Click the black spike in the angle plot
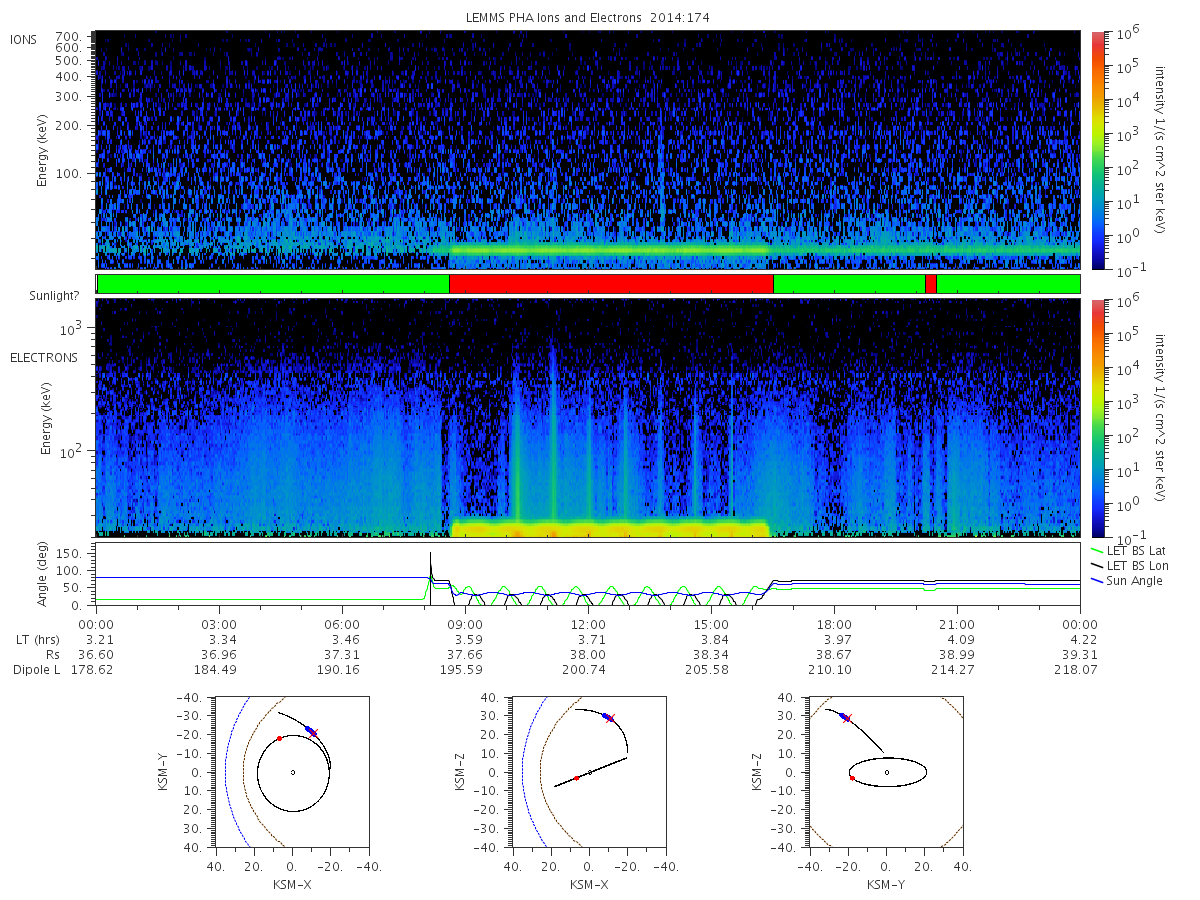This screenshot has height=900, width=1200. click(431, 565)
